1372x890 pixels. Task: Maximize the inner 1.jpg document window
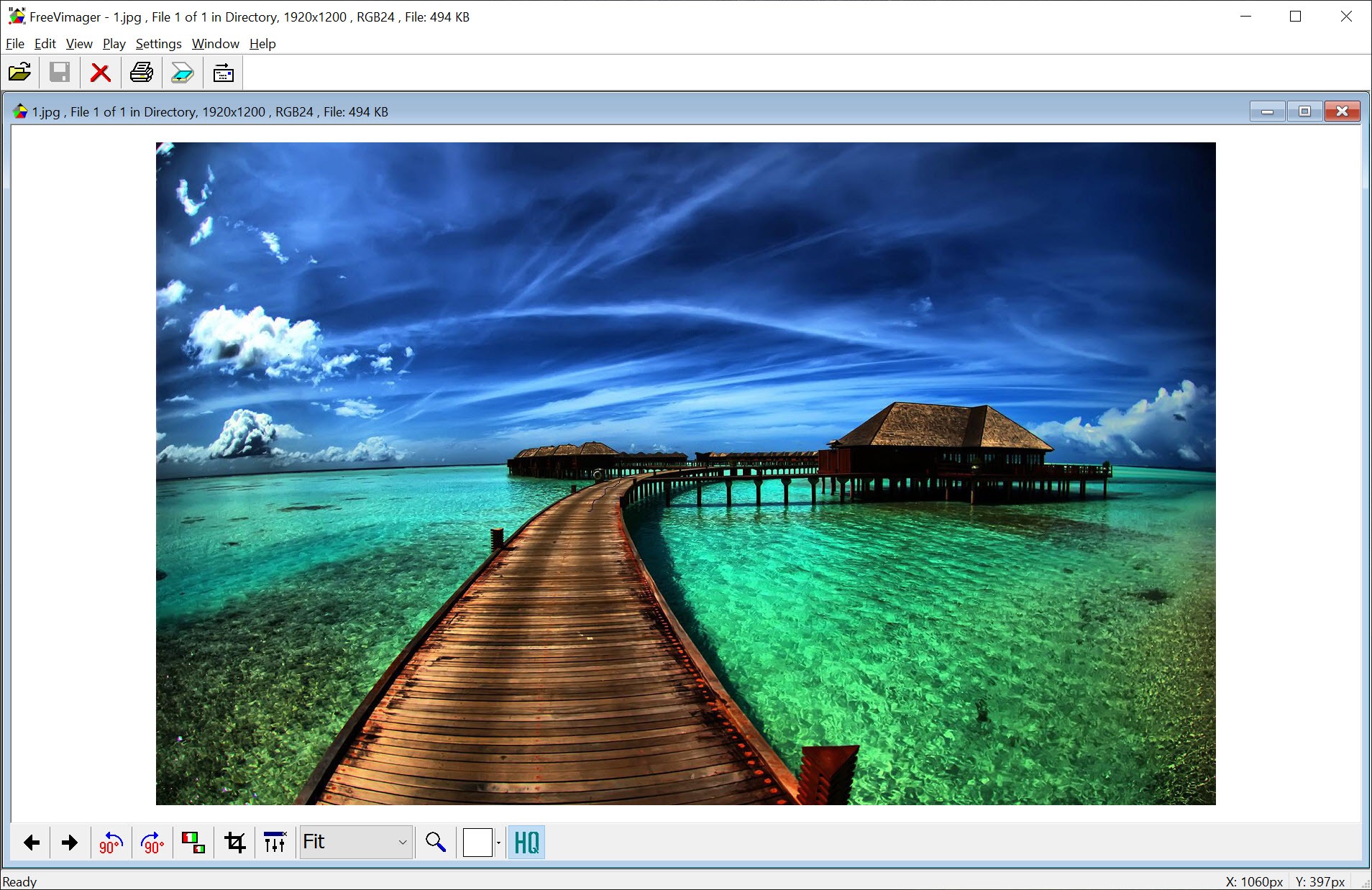click(x=1304, y=111)
